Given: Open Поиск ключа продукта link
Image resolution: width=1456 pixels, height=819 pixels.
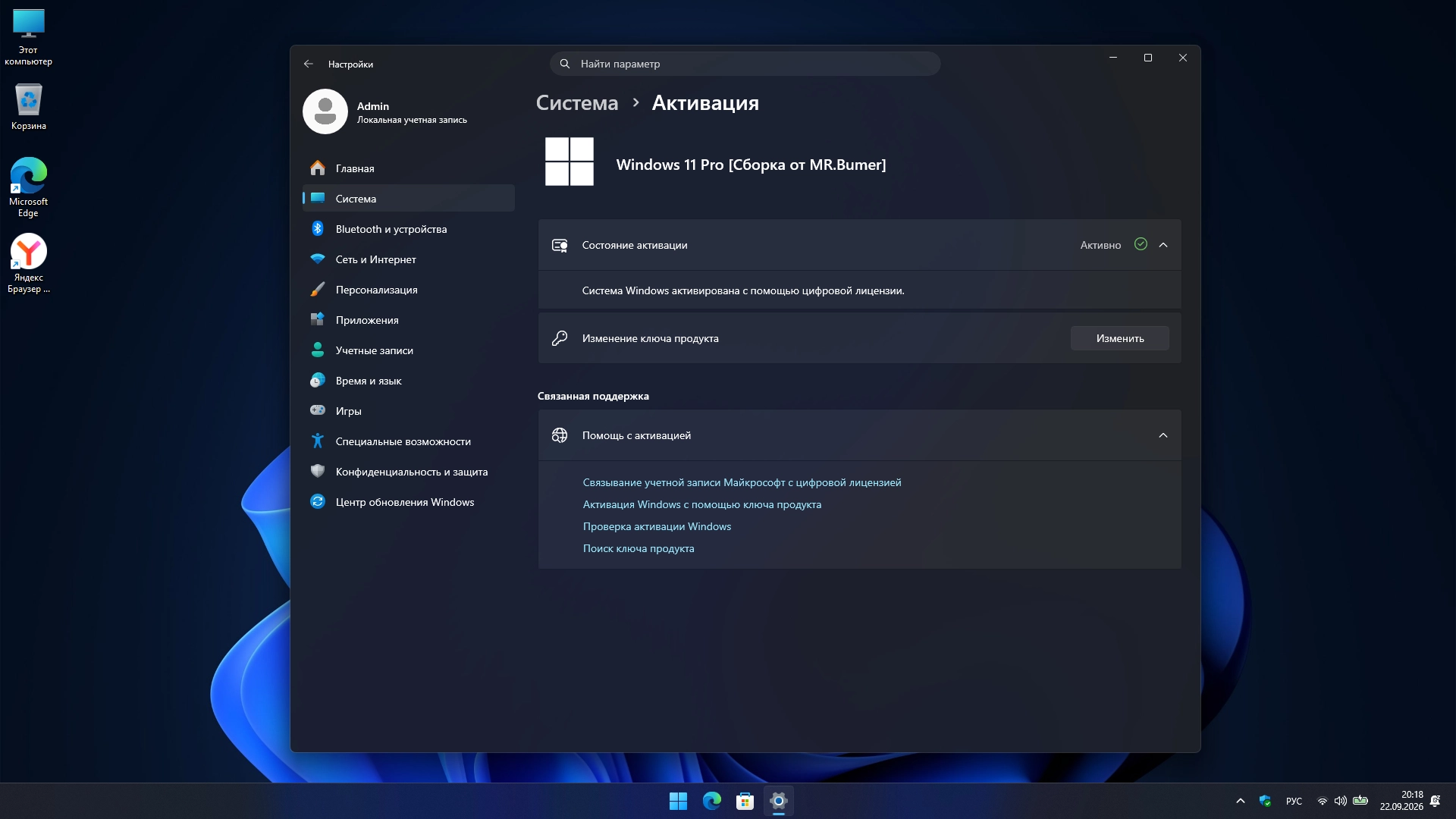Looking at the screenshot, I should 639,548.
